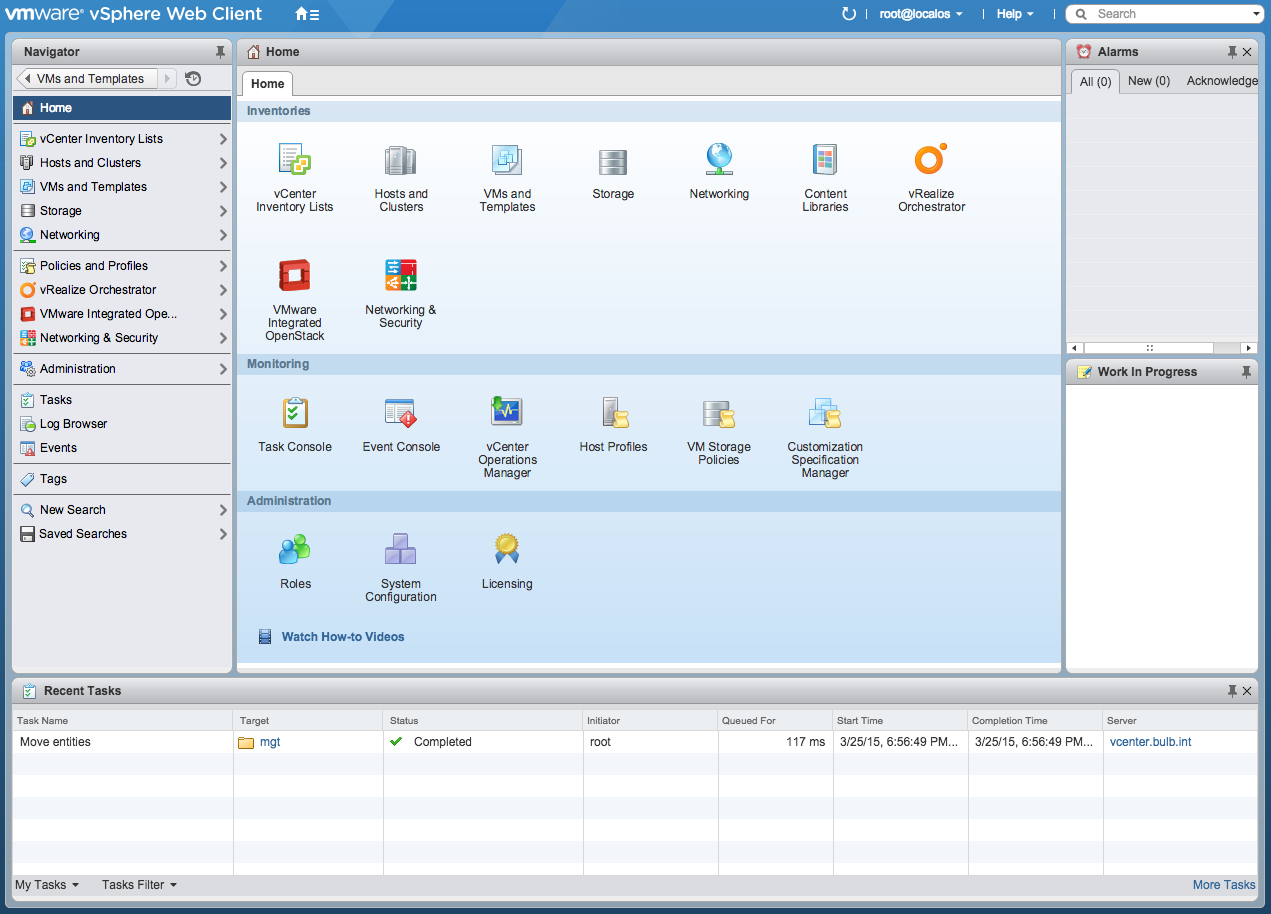The width and height of the screenshot is (1271, 914).
Task: Open the mgt target link
Action: (270, 742)
